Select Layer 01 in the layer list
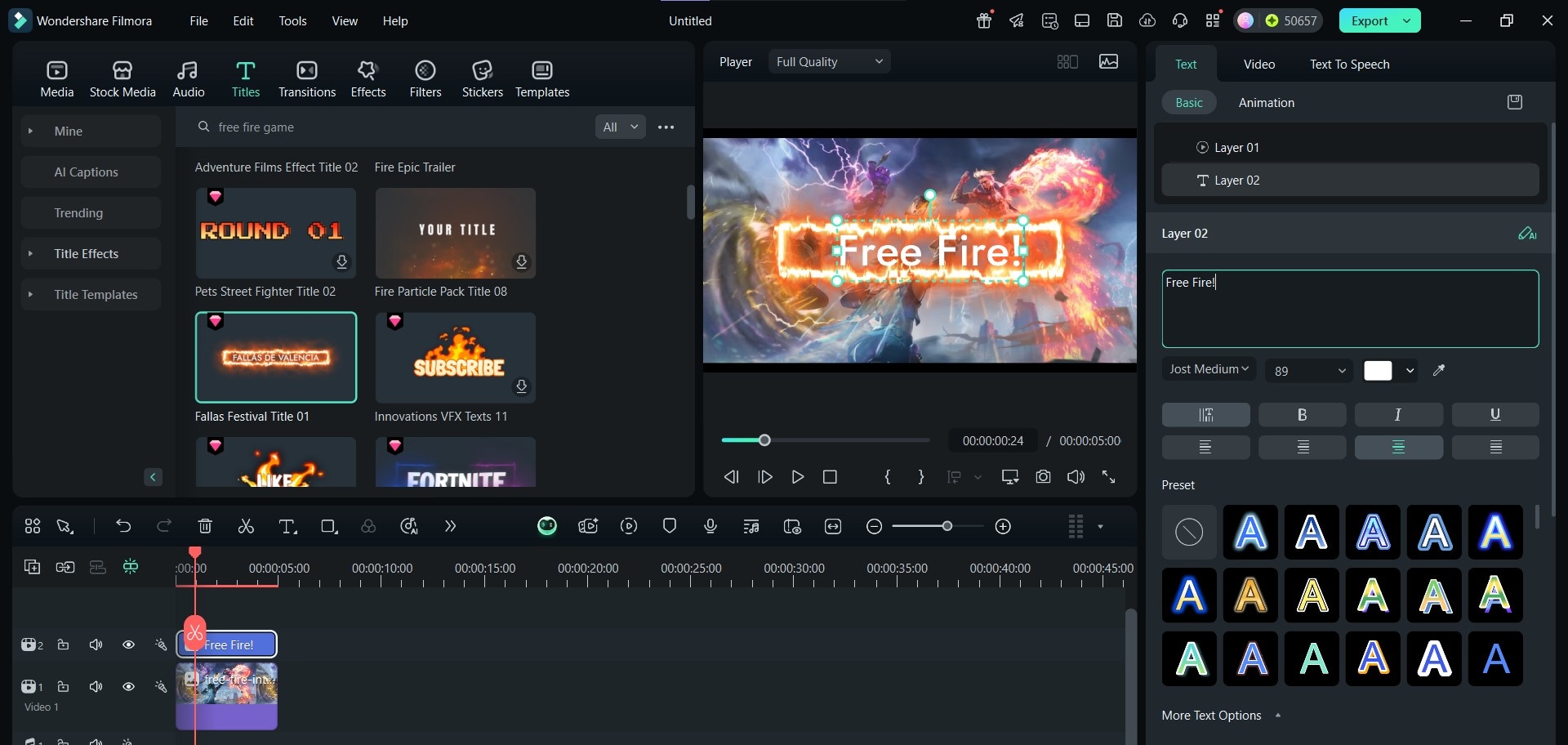 [1350, 148]
